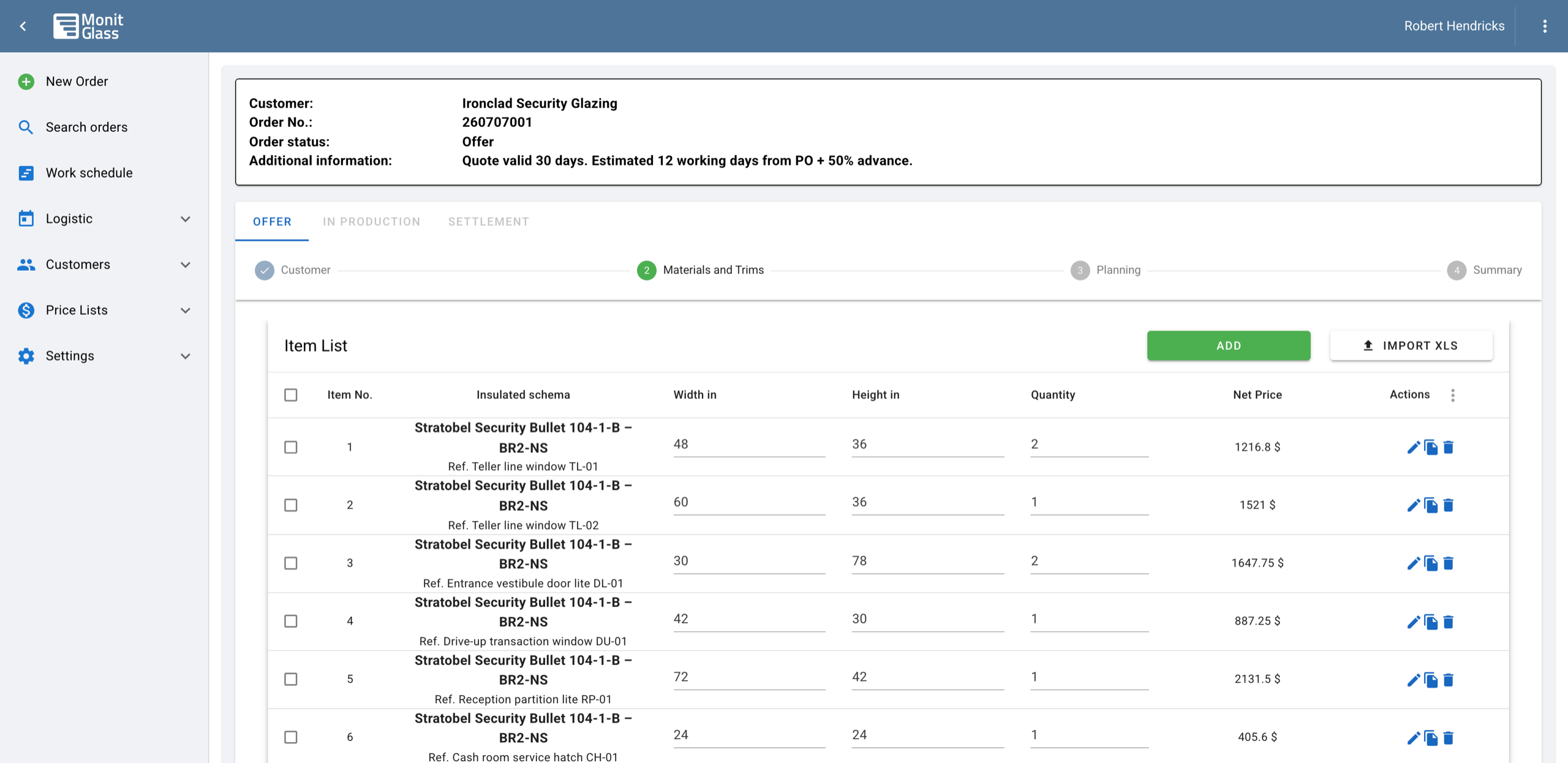
Task: Delete item 5 Reception partition lite
Action: (x=1448, y=680)
